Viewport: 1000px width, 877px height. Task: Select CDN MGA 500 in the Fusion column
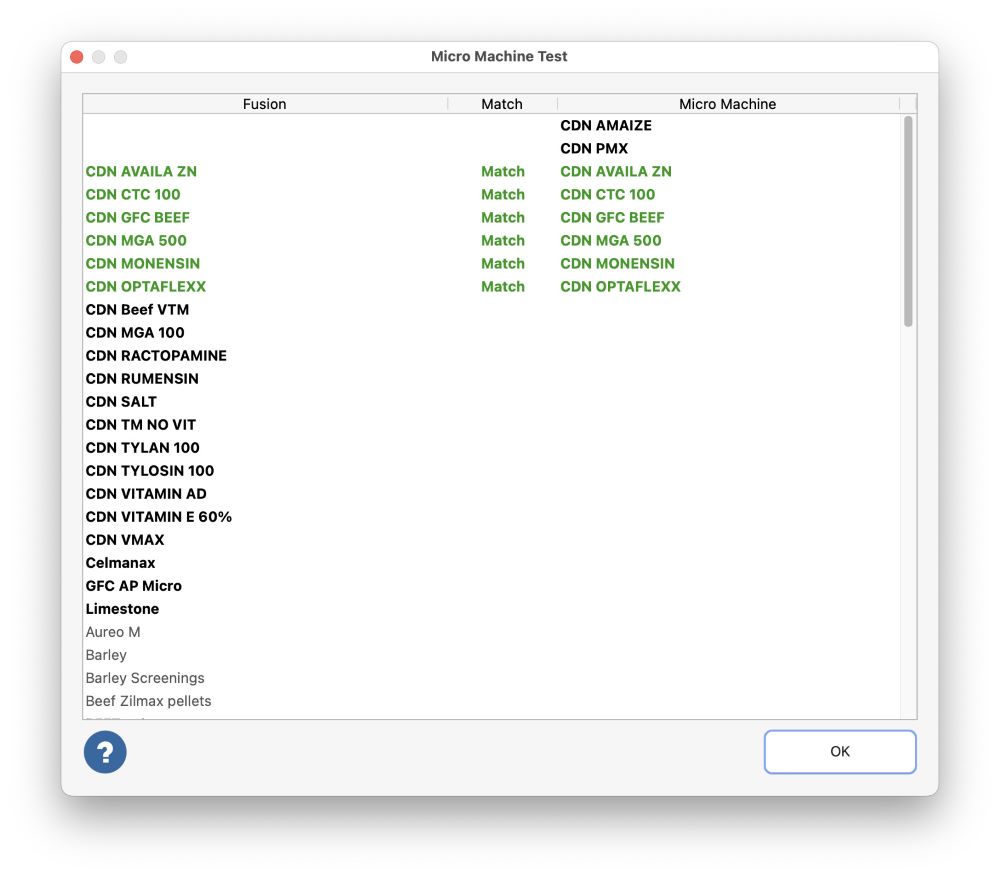(x=136, y=240)
